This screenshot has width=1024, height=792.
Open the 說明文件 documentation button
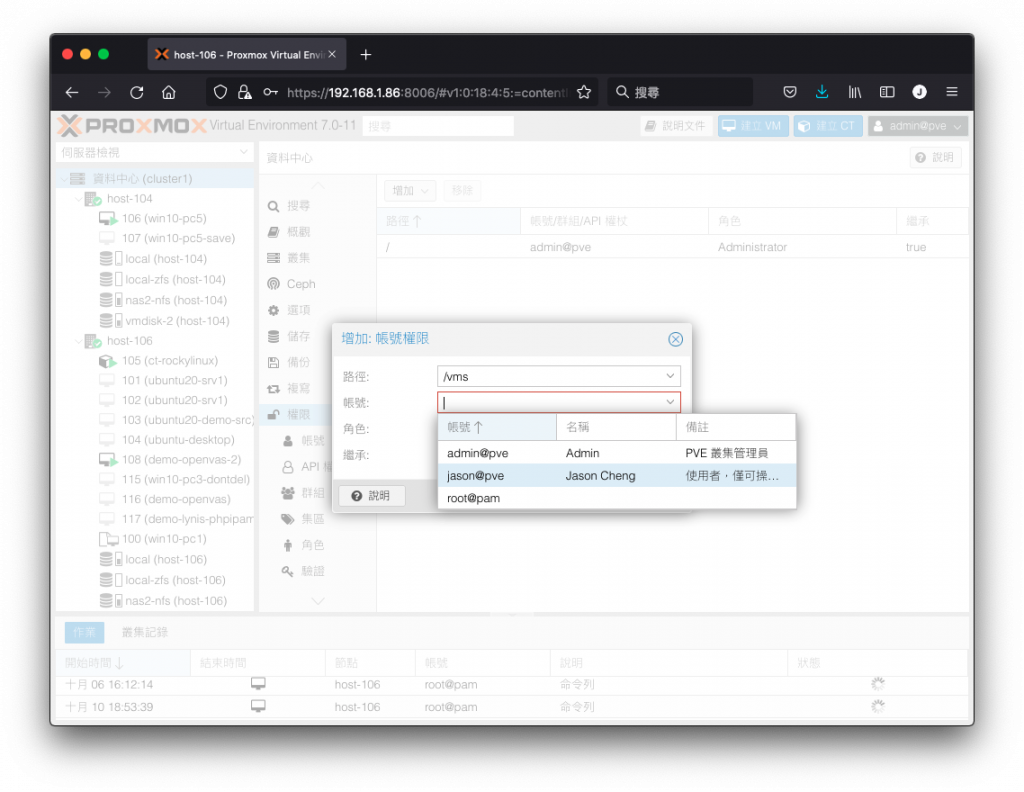676,126
